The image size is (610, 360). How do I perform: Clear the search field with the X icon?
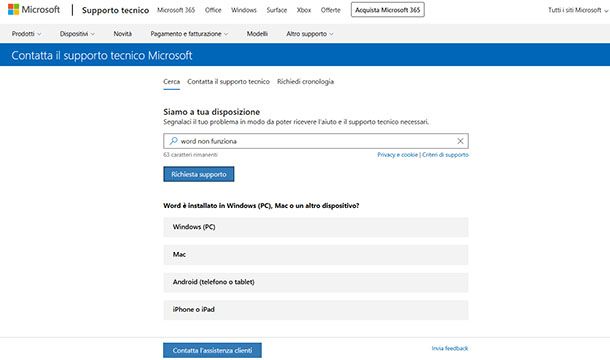(x=460, y=141)
